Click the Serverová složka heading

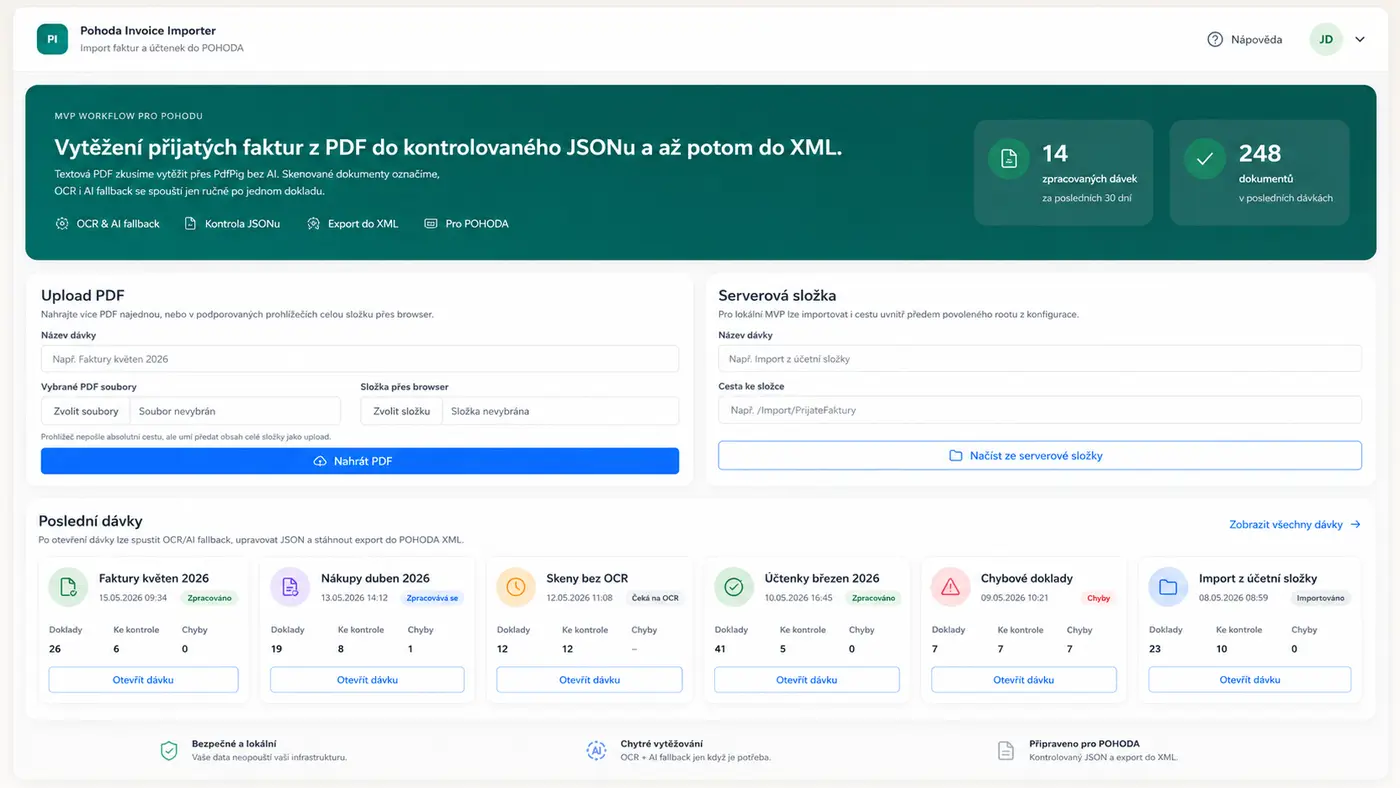(777, 296)
